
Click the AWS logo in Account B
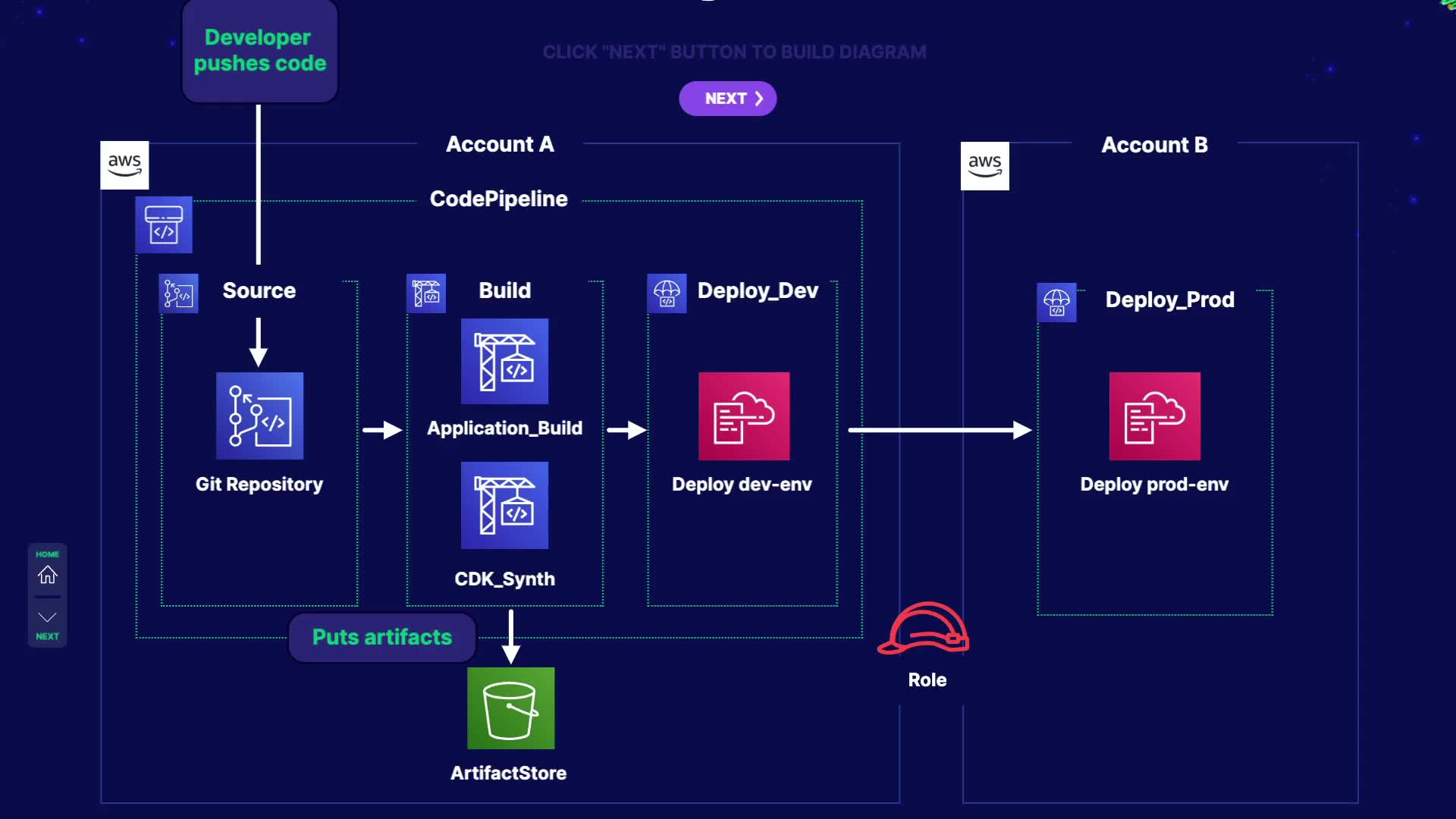(984, 165)
